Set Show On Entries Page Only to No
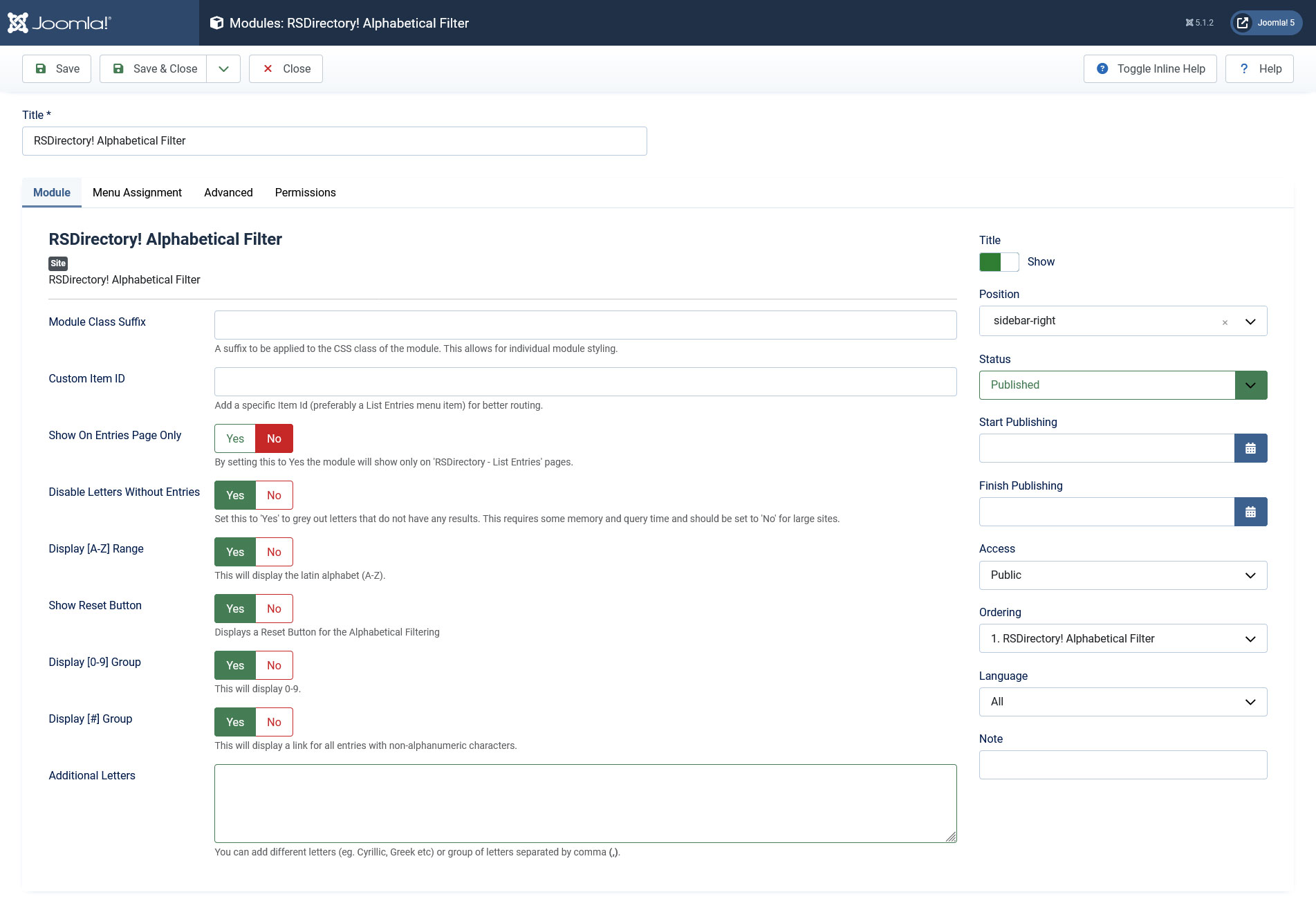This screenshot has width=1316, height=899. (274, 438)
